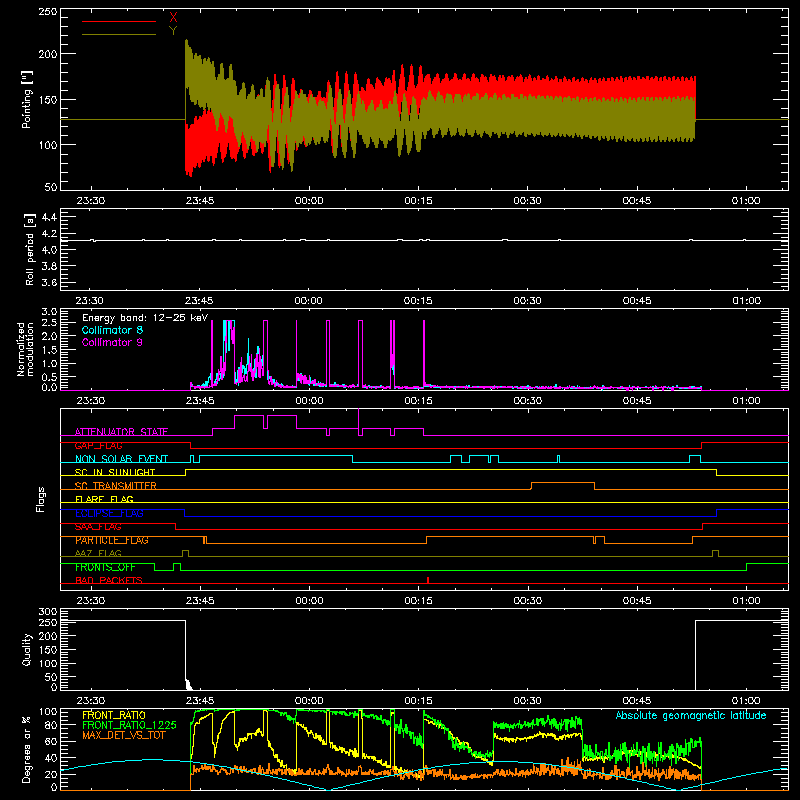Click the red 'X' legend label
Image resolution: width=800 pixels, height=800 pixels.
(173, 18)
